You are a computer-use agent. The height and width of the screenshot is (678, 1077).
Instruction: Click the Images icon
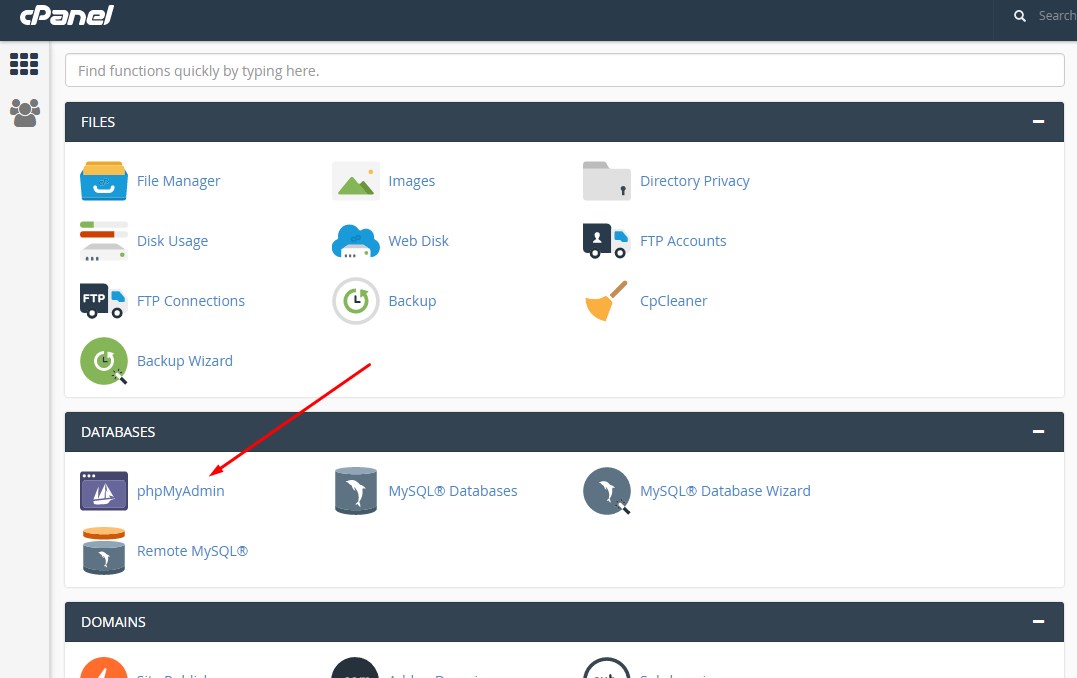[x=356, y=181]
